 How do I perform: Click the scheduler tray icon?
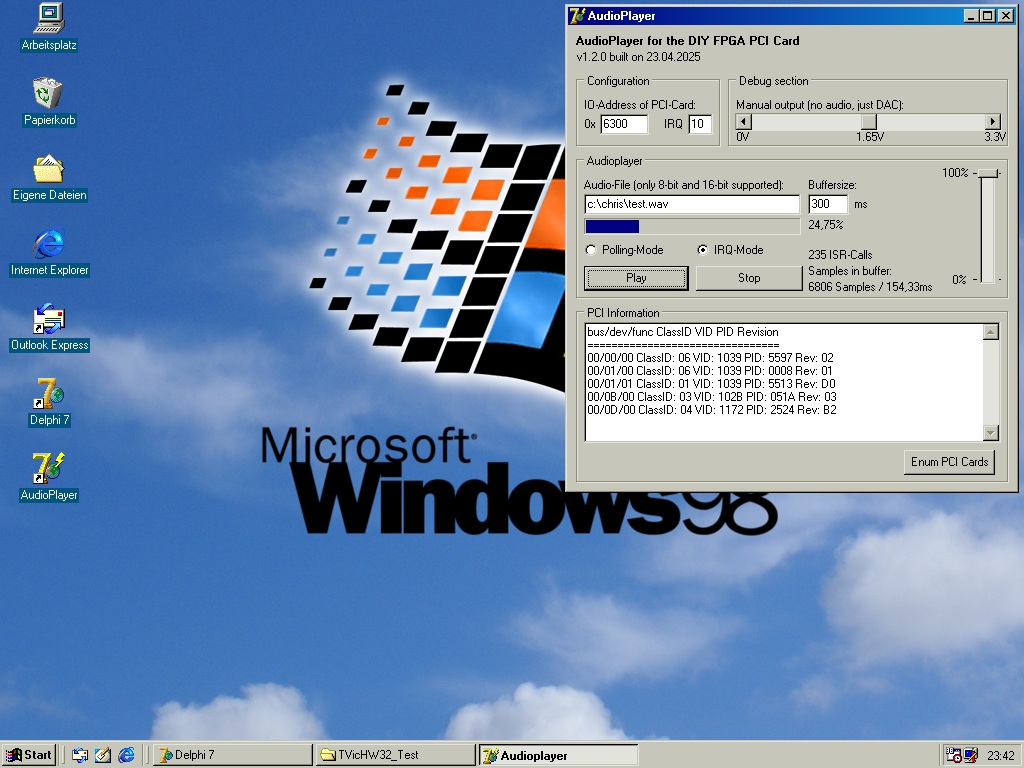953,755
